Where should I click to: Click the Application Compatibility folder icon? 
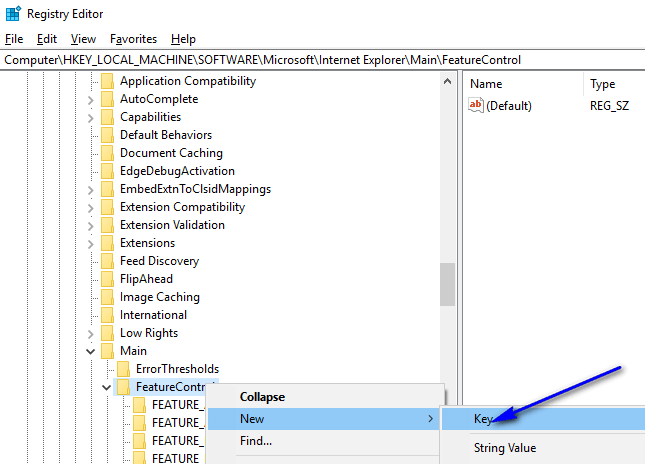[x=107, y=81]
